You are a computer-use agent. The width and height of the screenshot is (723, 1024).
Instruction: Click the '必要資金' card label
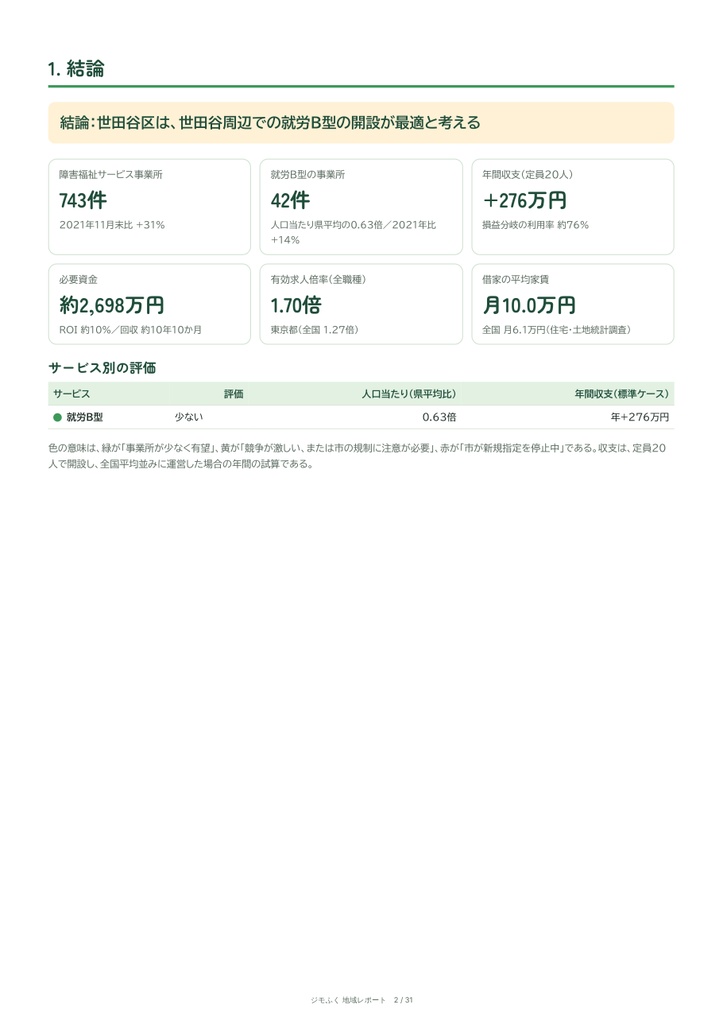78,280
